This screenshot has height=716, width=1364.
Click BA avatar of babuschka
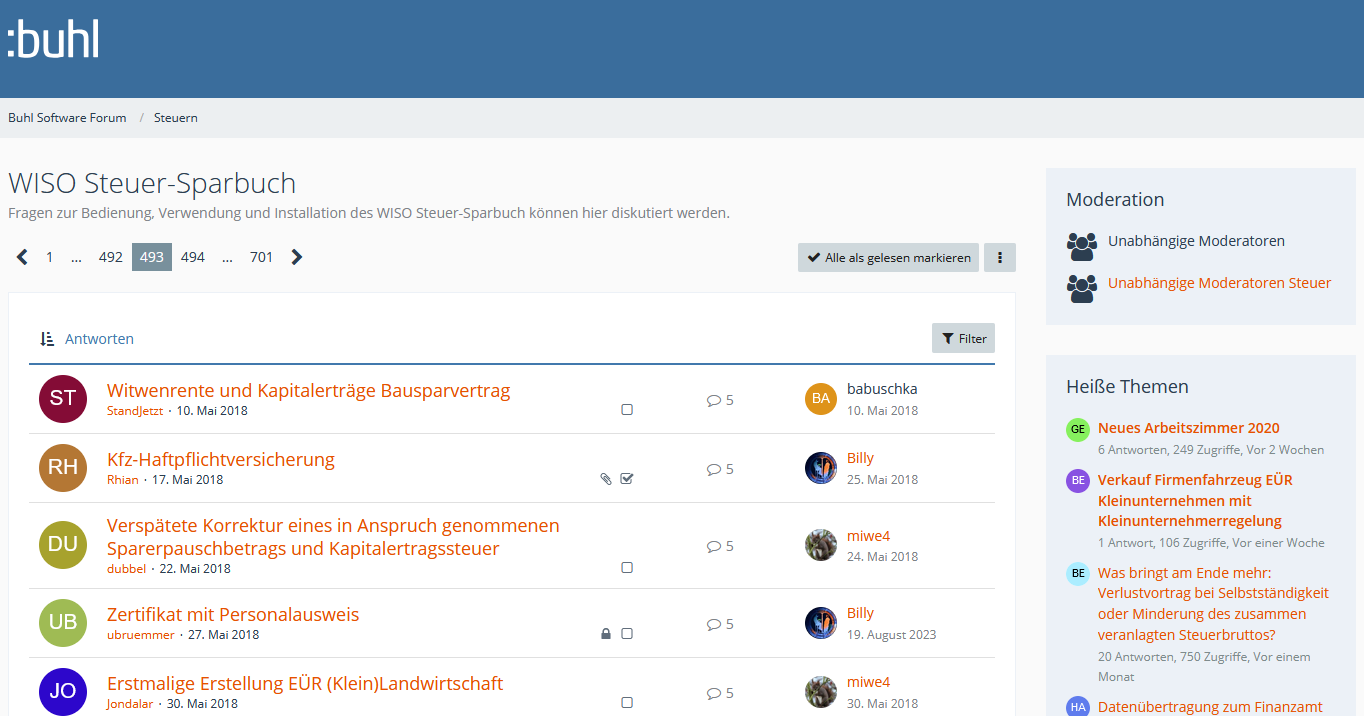pos(821,399)
